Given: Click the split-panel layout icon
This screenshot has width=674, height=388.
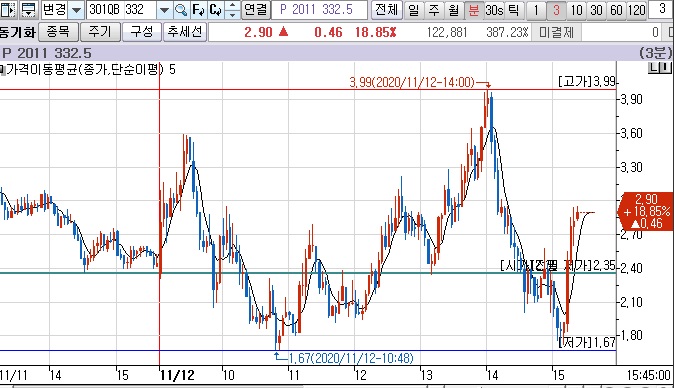Looking at the screenshot, I should pos(8,9).
